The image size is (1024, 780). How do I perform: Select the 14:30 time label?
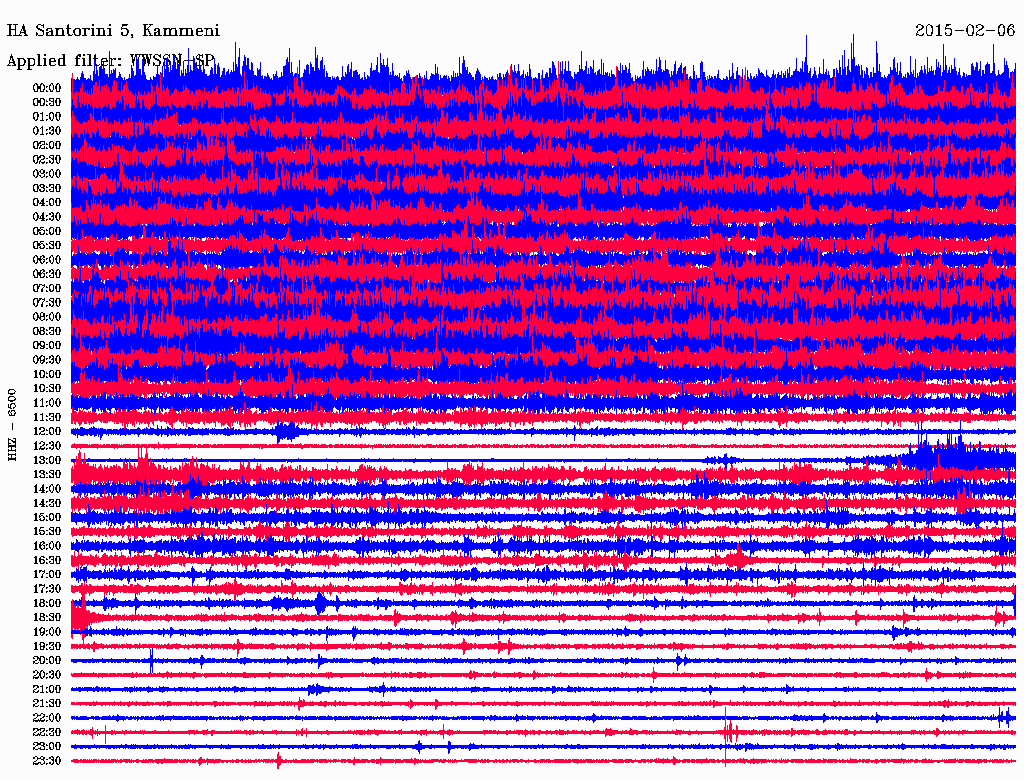pyautogui.click(x=47, y=504)
